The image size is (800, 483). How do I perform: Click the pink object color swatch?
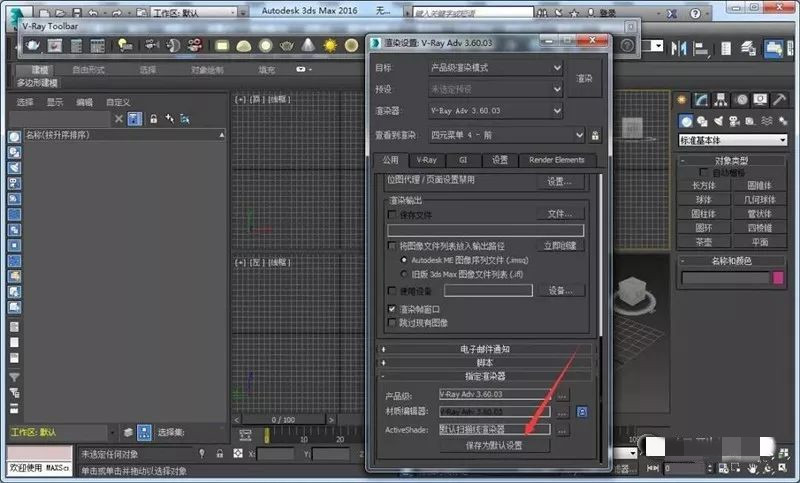point(777,279)
